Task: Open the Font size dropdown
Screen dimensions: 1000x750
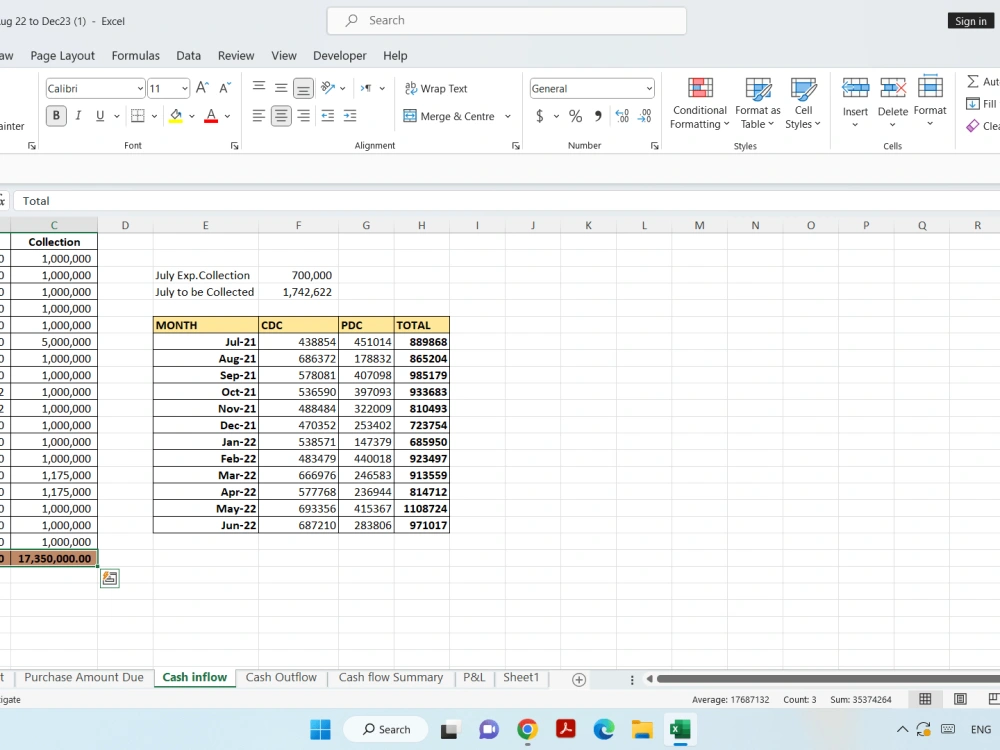Action: [184, 89]
